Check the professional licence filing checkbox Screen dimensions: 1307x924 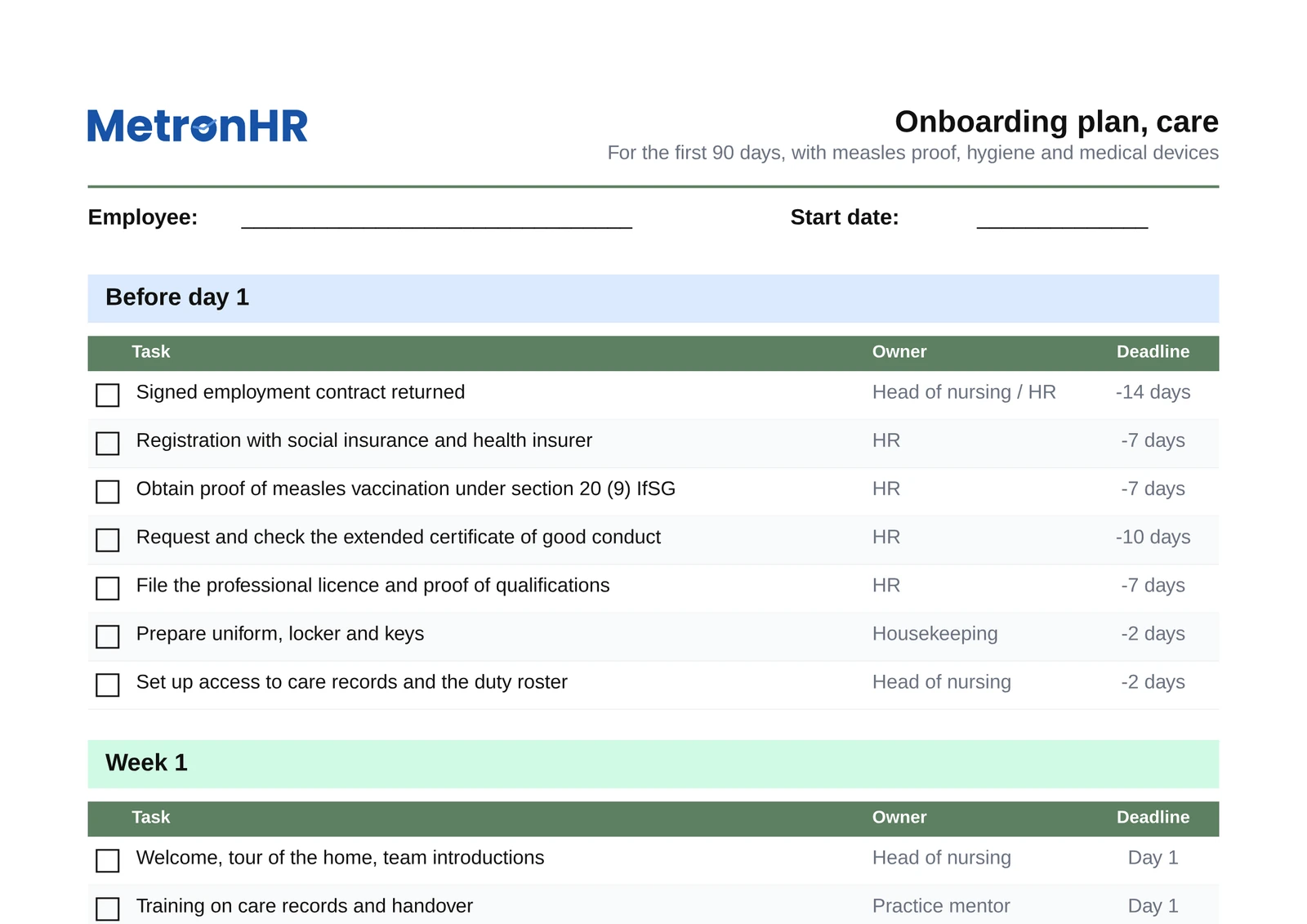pyautogui.click(x=108, y=588)
